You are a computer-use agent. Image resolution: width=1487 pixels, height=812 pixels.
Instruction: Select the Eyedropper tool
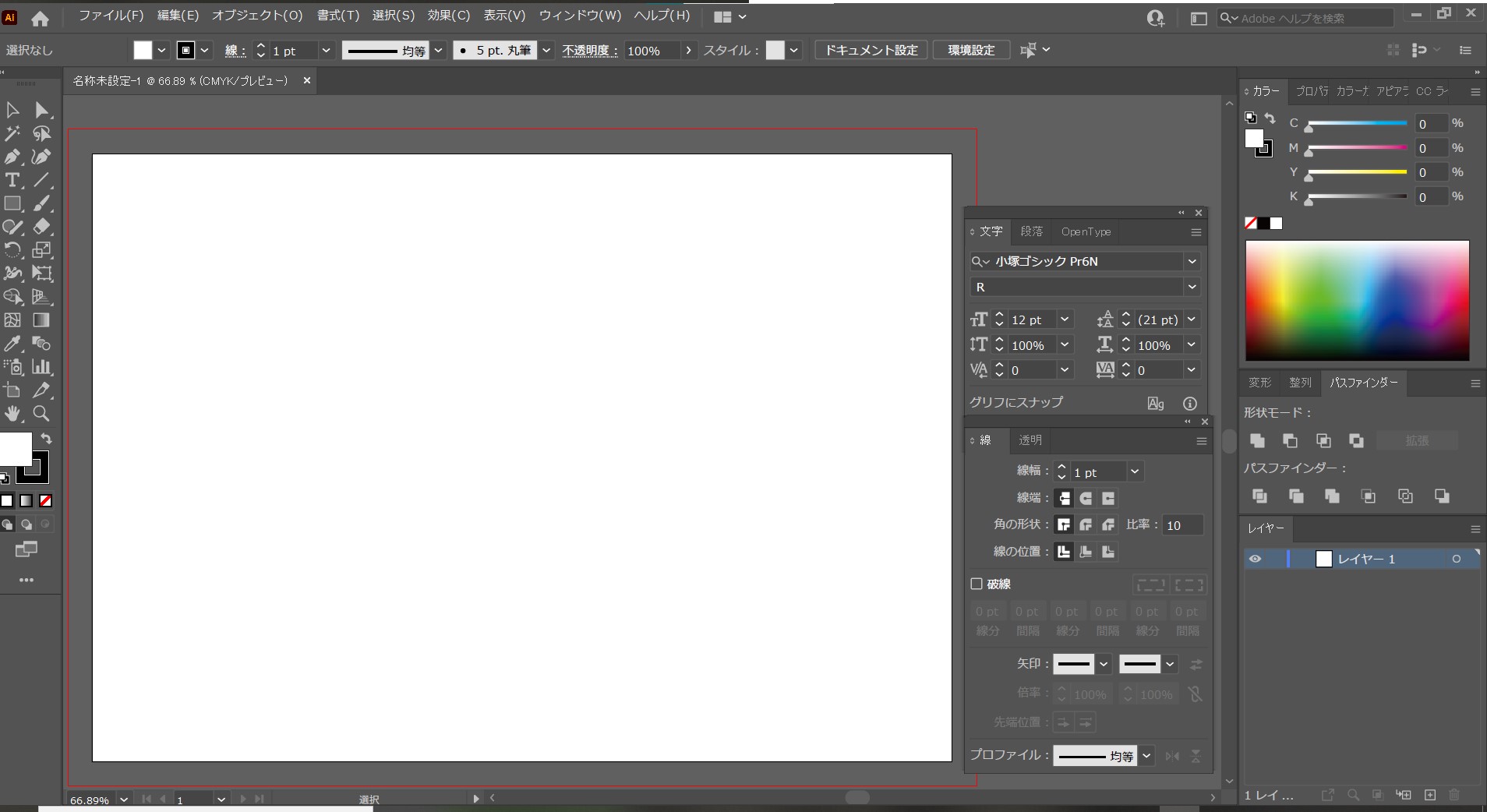pyautogui.click(x=12, y=344)
